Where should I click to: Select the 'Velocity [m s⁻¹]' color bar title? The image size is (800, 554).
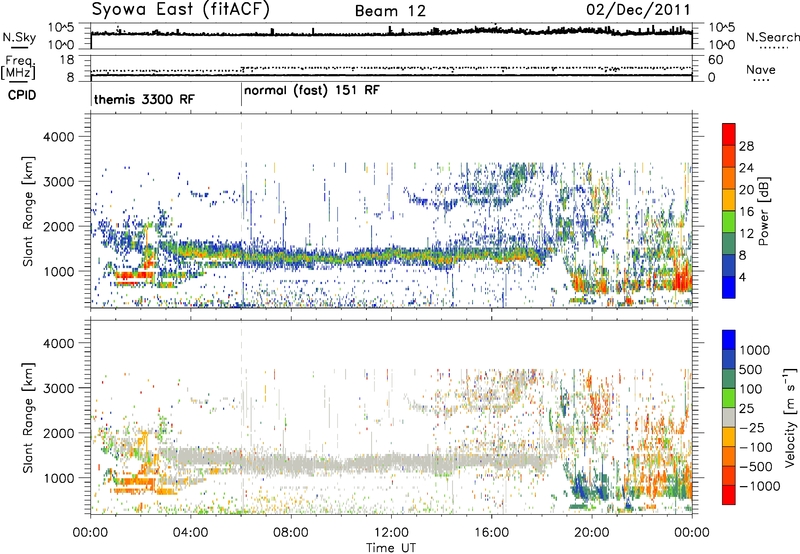(x=790, y=417)
